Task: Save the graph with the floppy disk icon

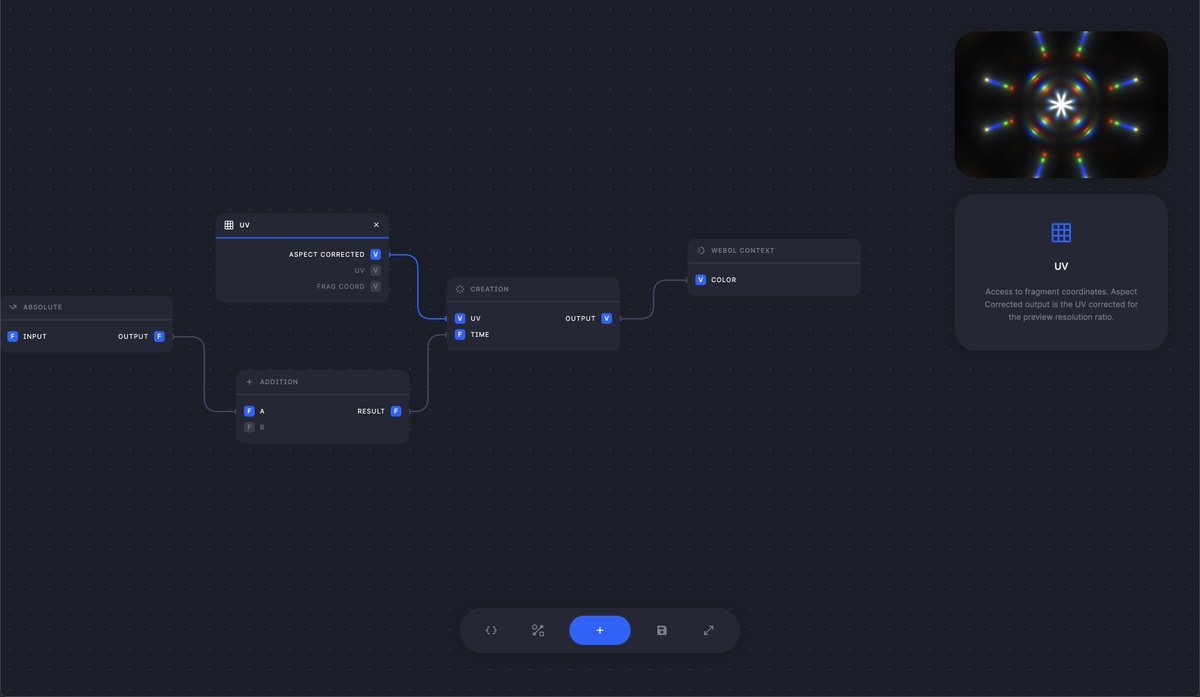Action: (662, 630)
